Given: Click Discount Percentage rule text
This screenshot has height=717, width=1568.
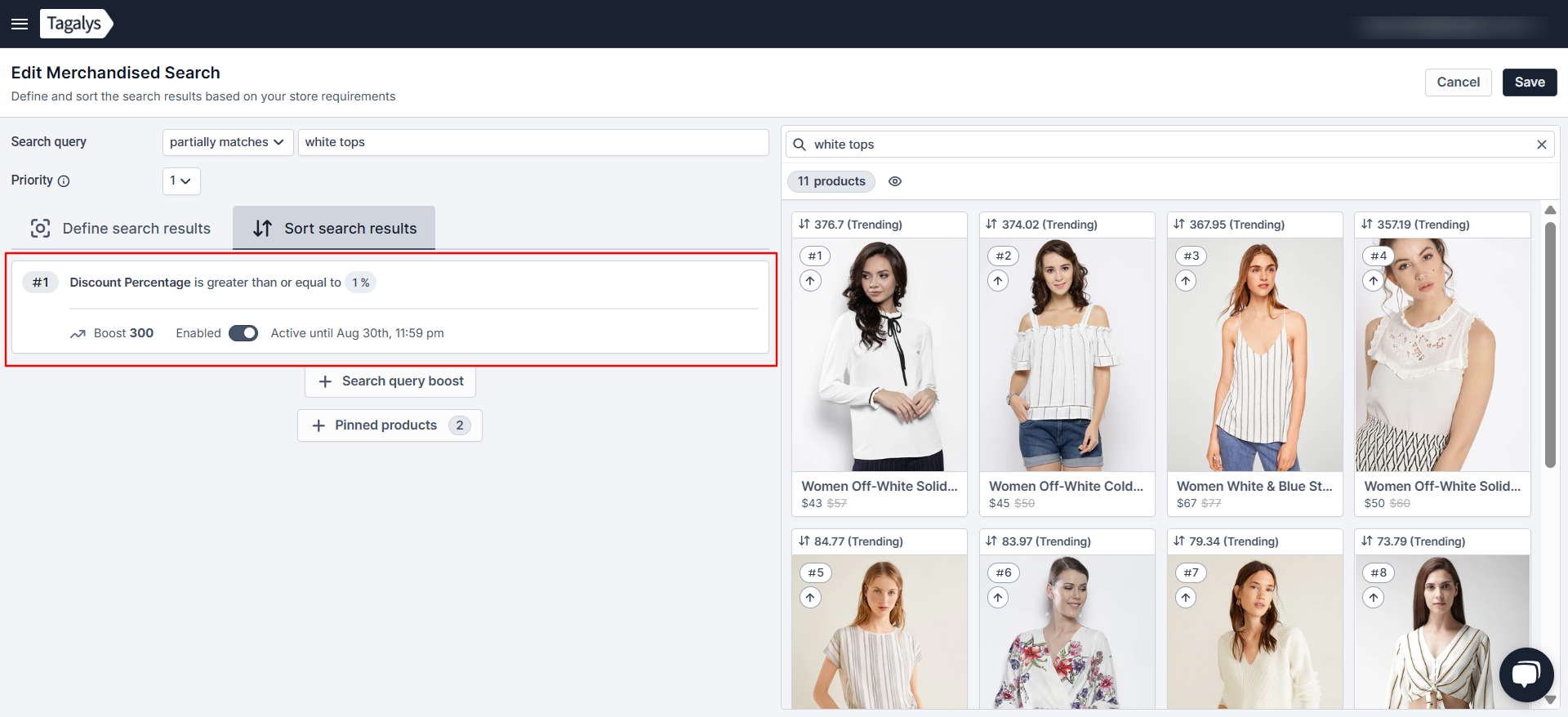Looking at the screenshot, I should (x=131, y=283).
